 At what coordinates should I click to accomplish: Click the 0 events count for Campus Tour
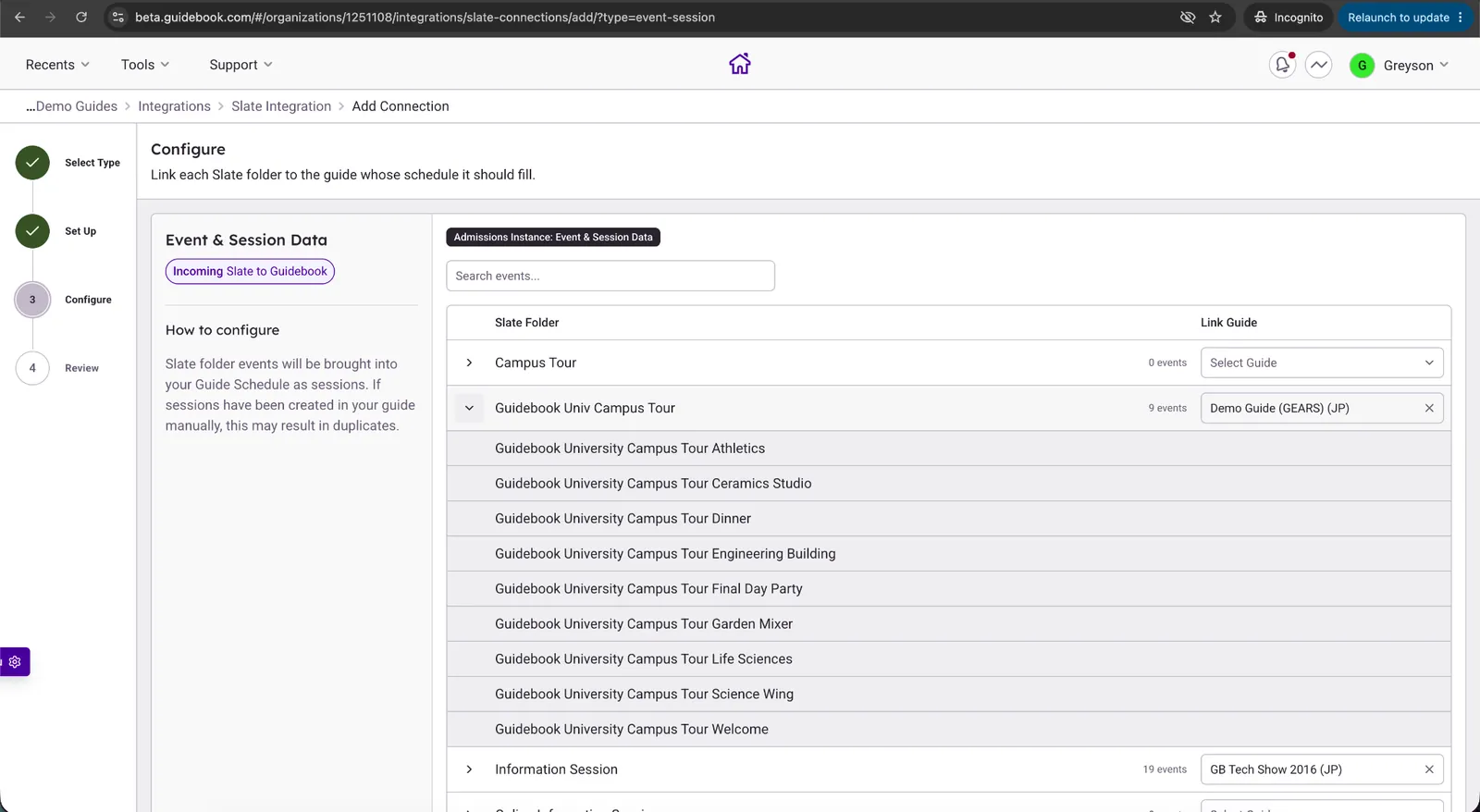coord(1167,363)
